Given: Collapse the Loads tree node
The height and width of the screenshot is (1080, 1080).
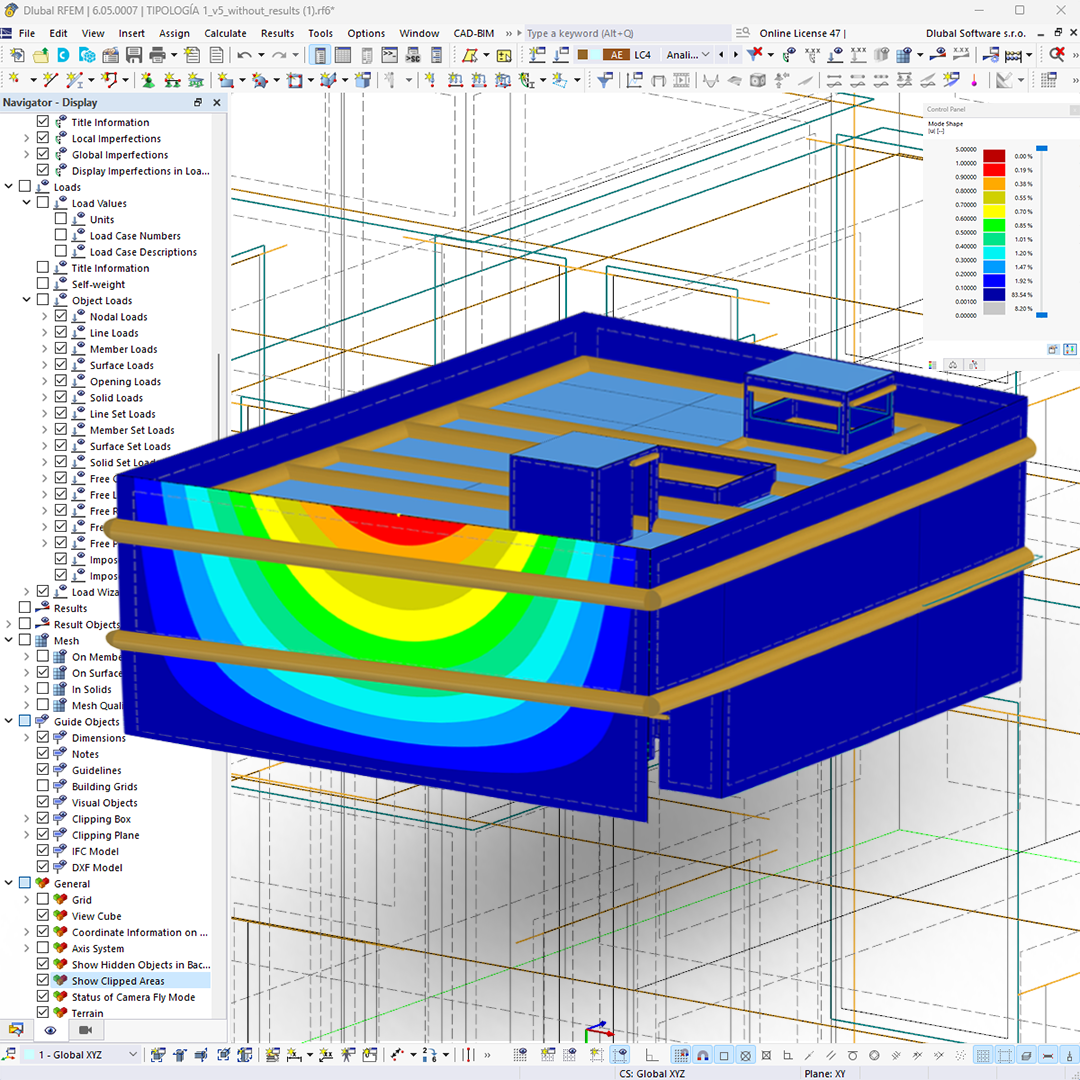Looking at the screenshot, I should [9, 187].
